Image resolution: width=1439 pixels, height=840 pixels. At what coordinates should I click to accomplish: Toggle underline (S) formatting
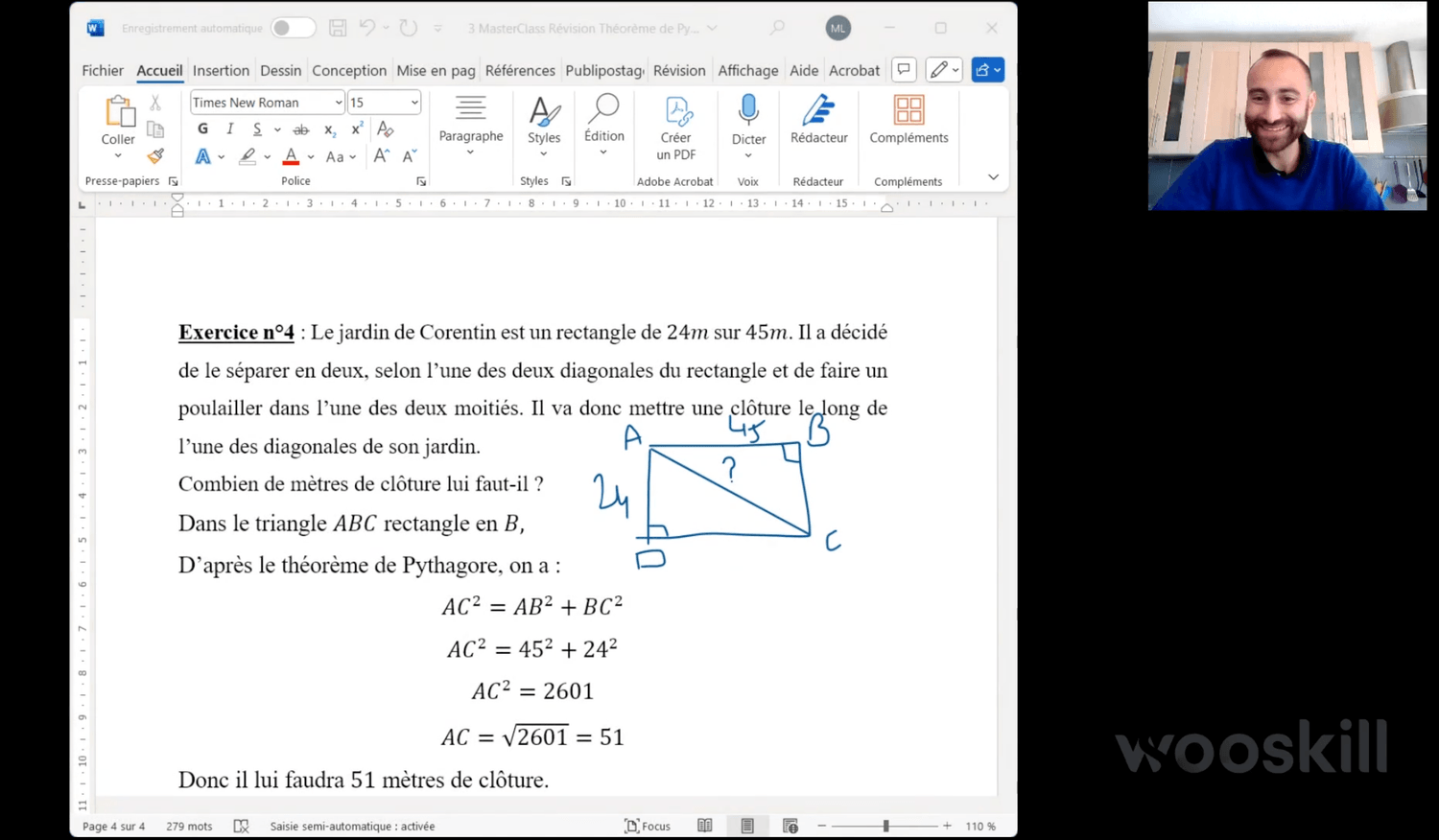pos(256,128)
